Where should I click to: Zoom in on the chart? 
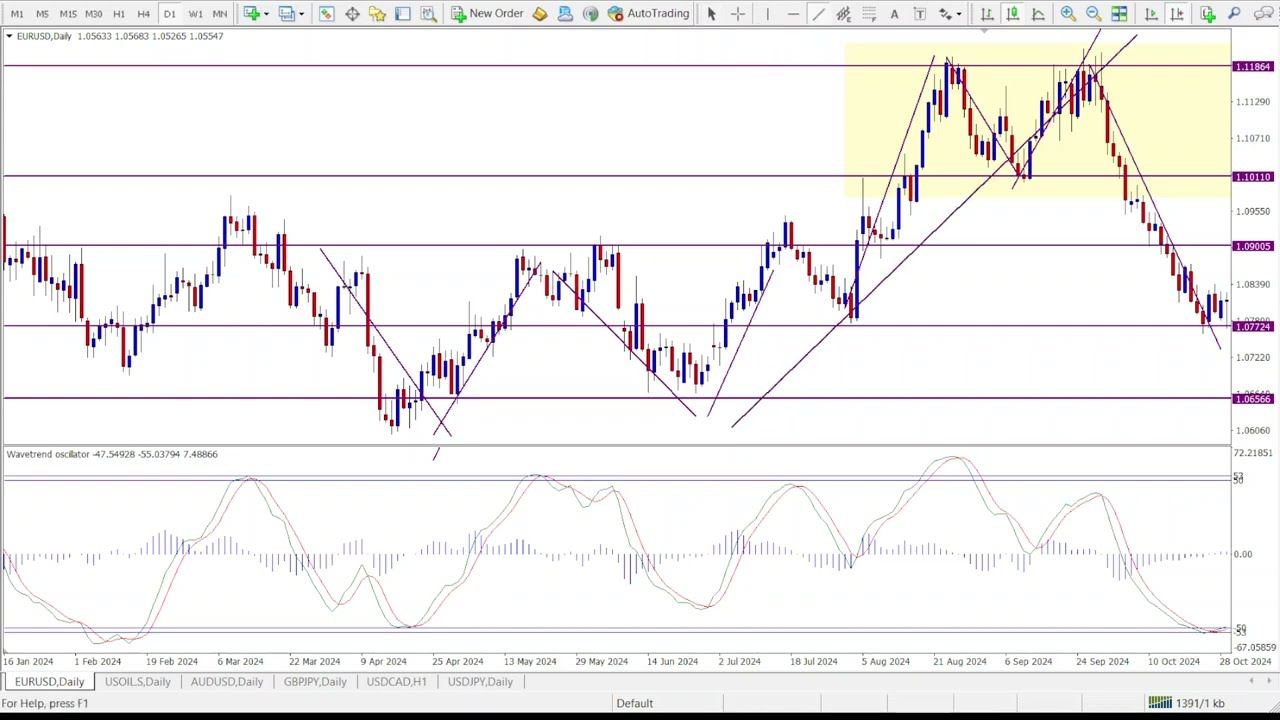tap(1068, 13)
